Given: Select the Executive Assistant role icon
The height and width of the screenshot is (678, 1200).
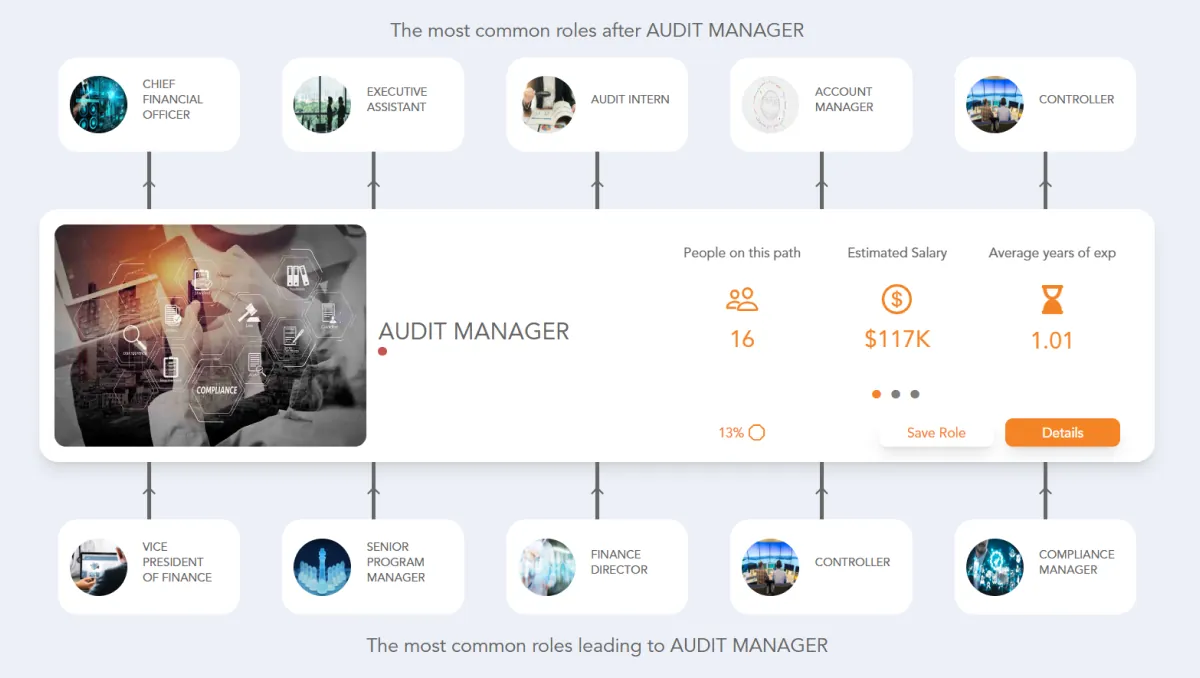Looking at the screenshot, I should pos(322,104).
